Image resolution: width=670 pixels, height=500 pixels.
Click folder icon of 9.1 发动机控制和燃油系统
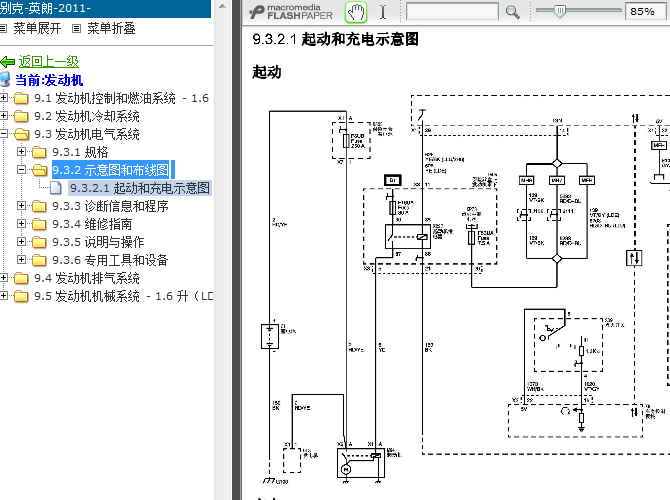click(21, 98)
